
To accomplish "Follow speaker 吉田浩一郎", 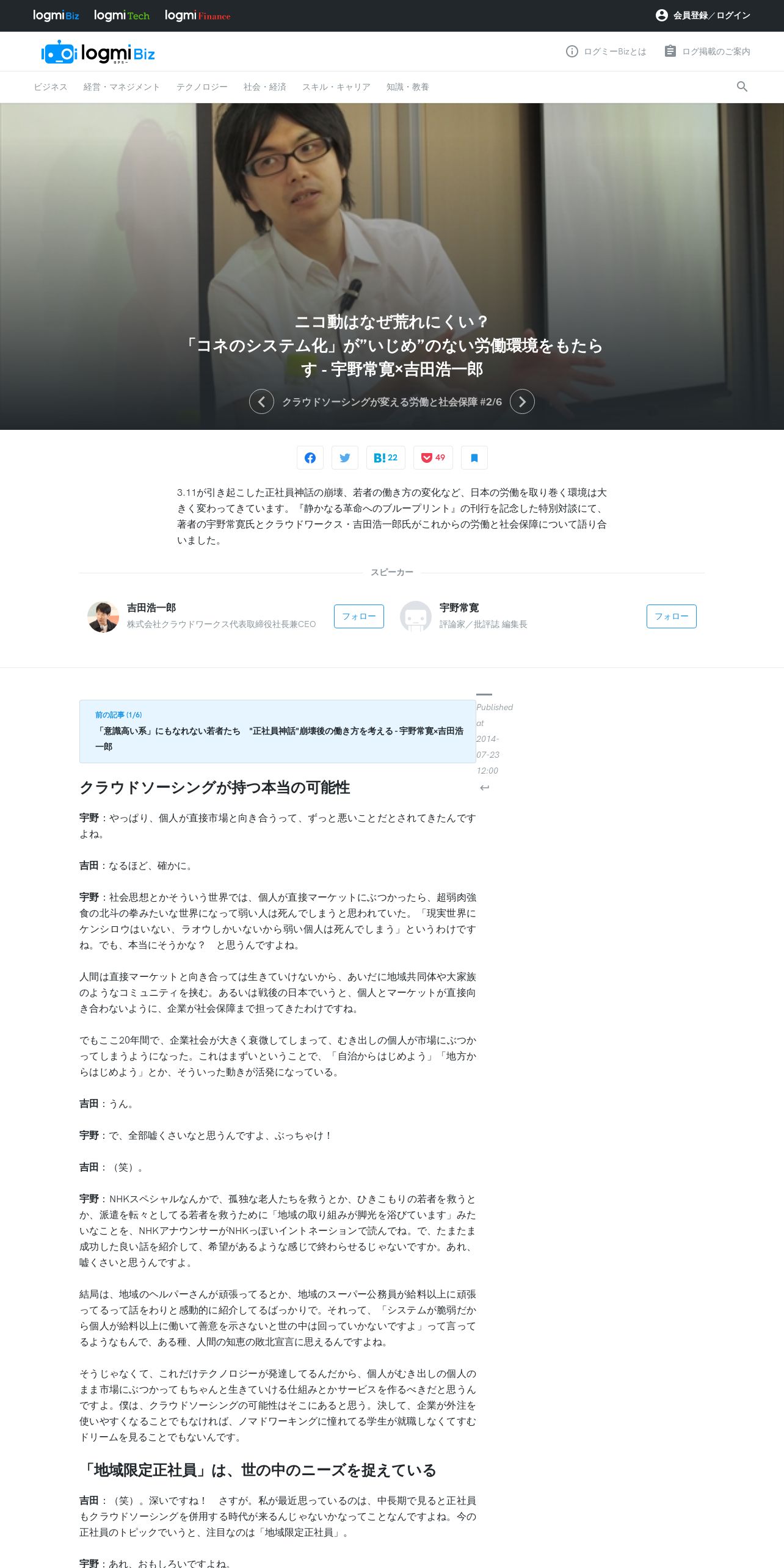I will [359, 616].
